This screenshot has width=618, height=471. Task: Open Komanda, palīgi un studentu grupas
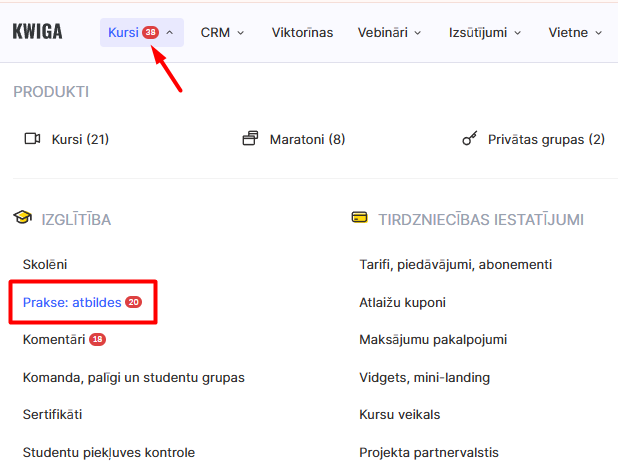click(134, 377)
